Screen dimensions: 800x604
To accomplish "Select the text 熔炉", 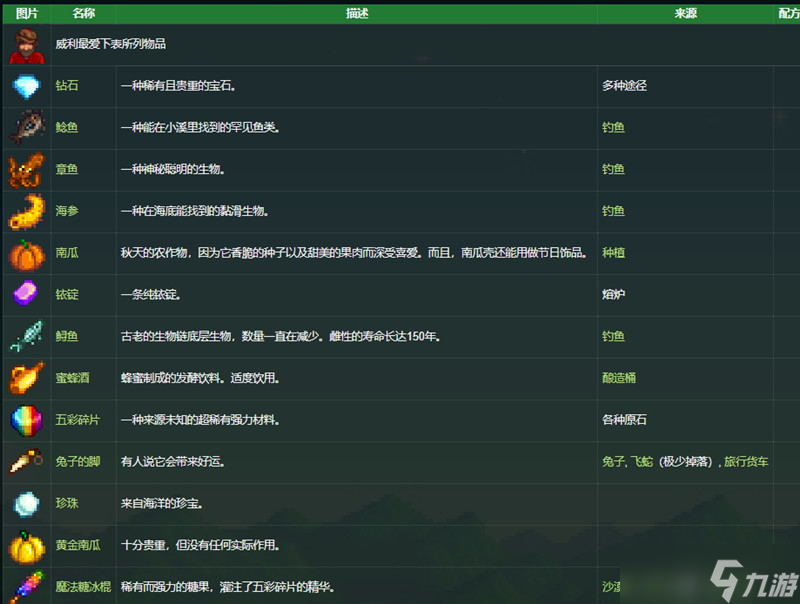I will click(x=613, y=294).
